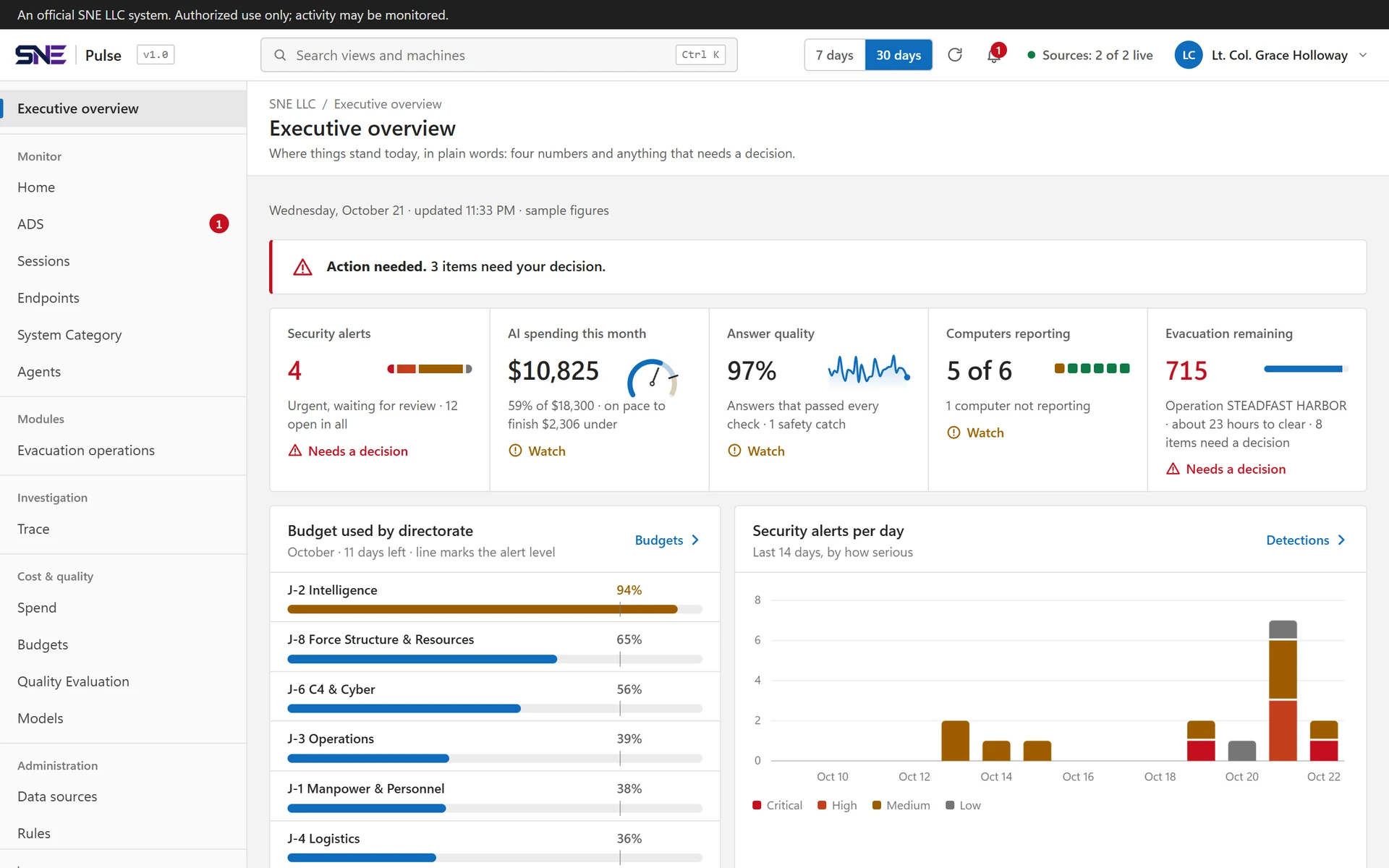Click the Computers reporting status dots

(x=1092, y=368)
